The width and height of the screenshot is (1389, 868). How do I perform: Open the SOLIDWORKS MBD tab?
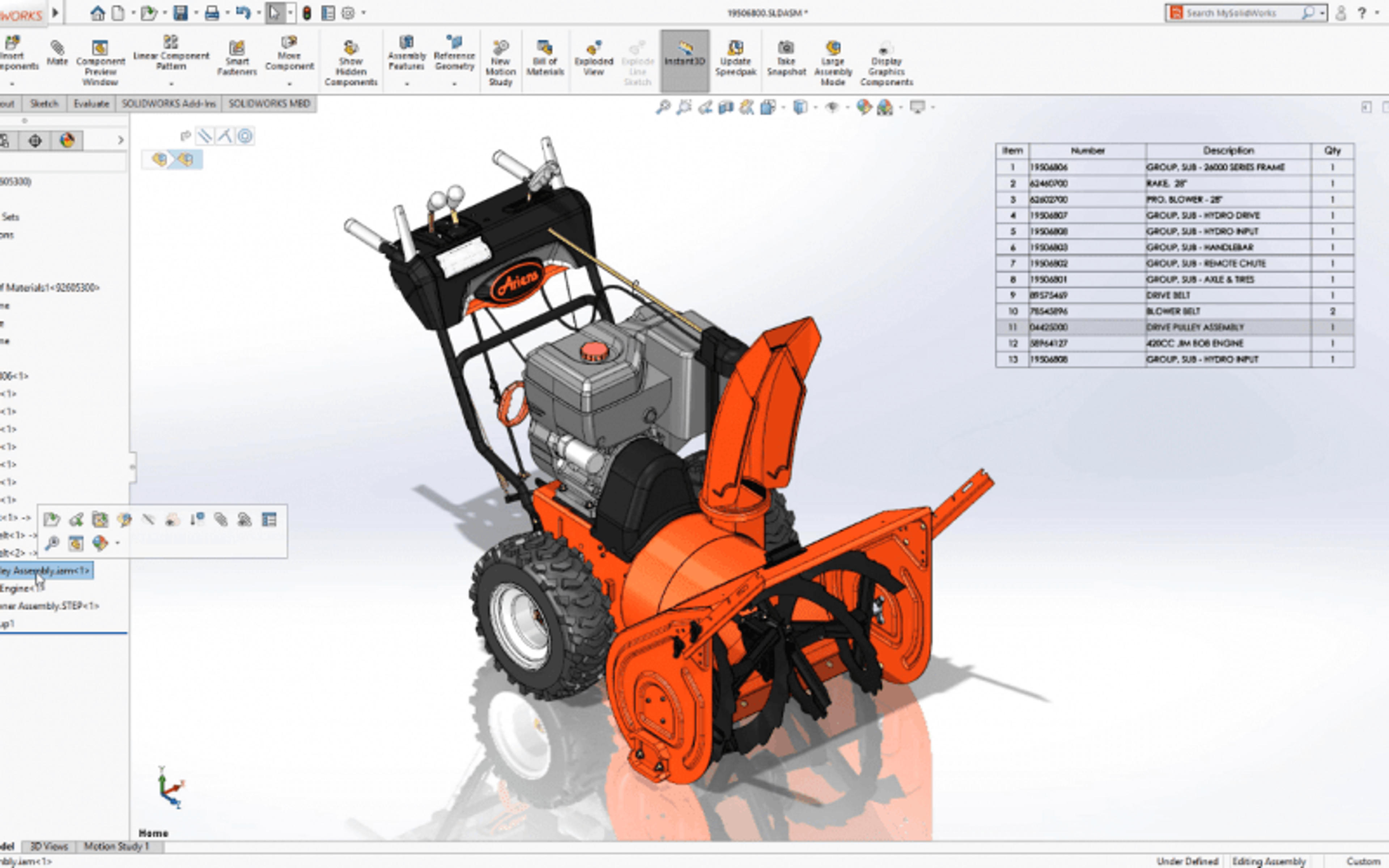tap(269, 103)
